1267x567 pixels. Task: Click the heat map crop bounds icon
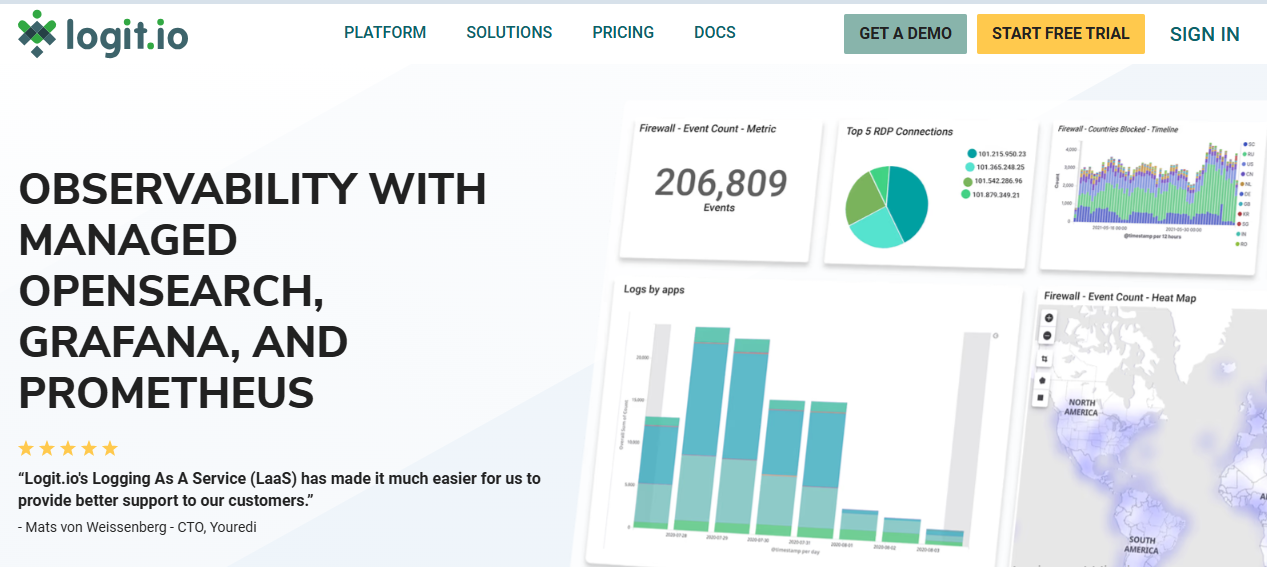pyautogui.click(x=1045, y=359)
